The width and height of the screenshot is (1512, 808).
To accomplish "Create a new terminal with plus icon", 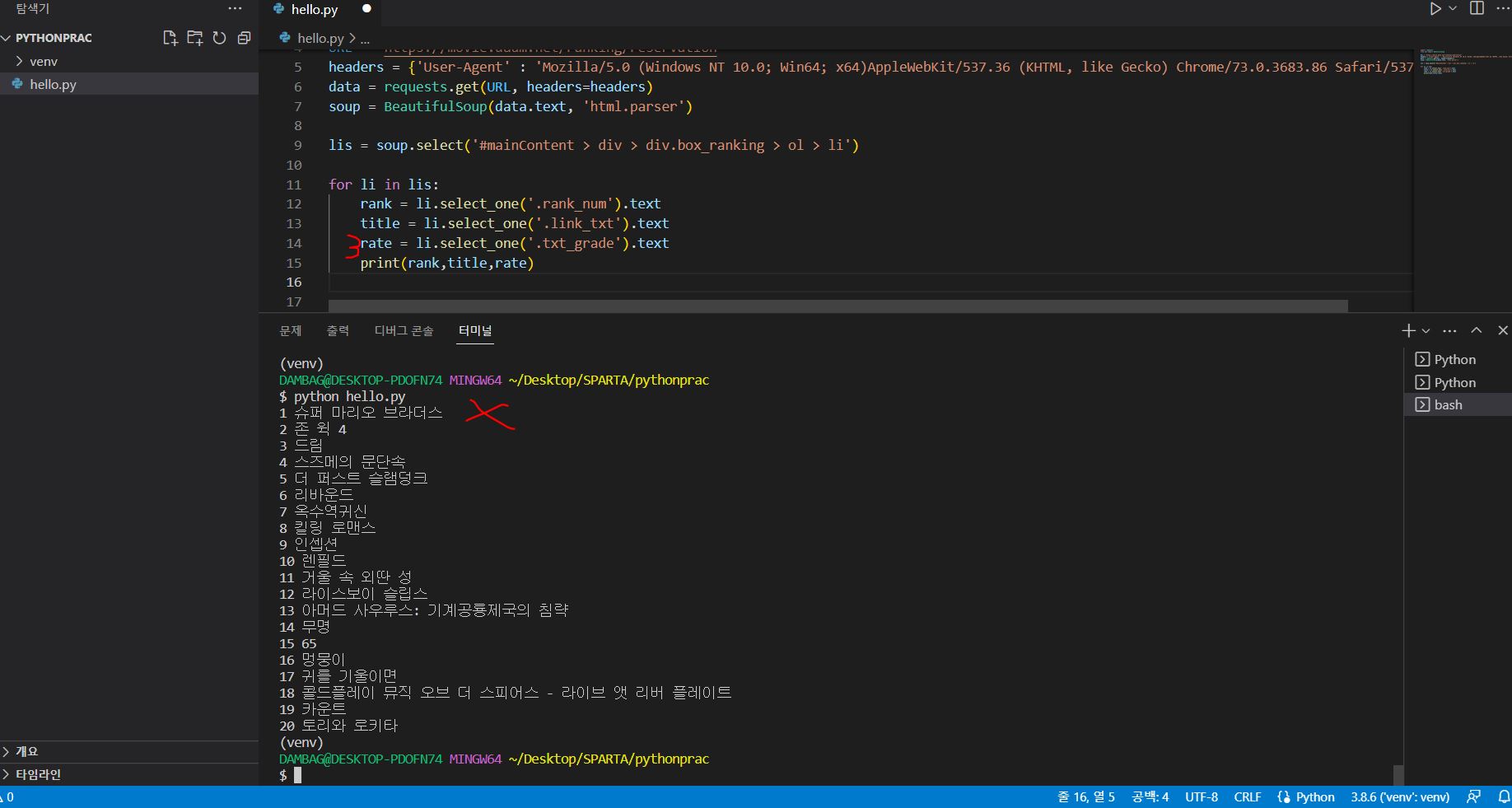I will (1408, 330).
